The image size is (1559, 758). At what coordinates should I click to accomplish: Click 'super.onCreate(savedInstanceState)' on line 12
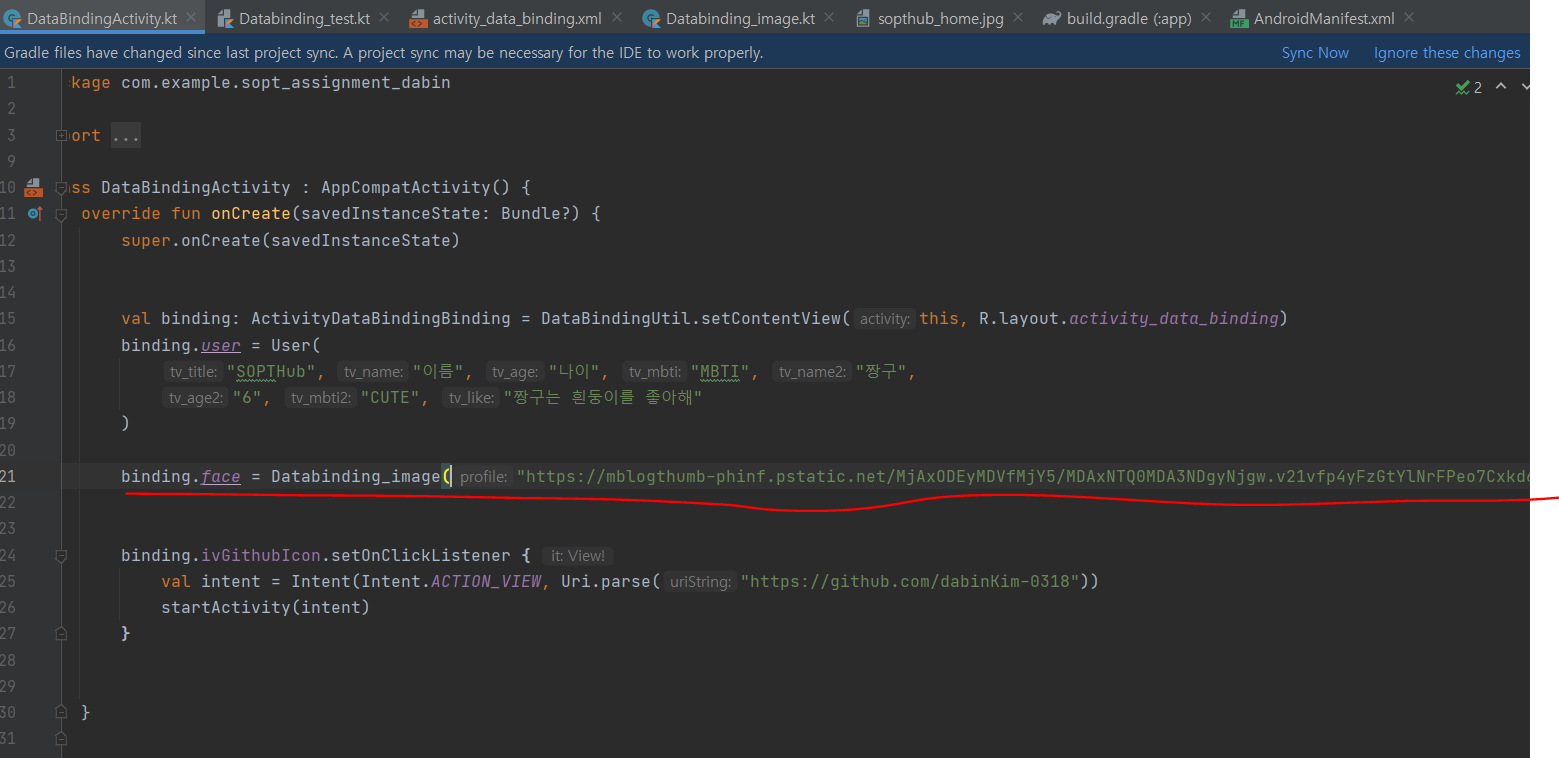pyautogui.click(x=290, y=240)
